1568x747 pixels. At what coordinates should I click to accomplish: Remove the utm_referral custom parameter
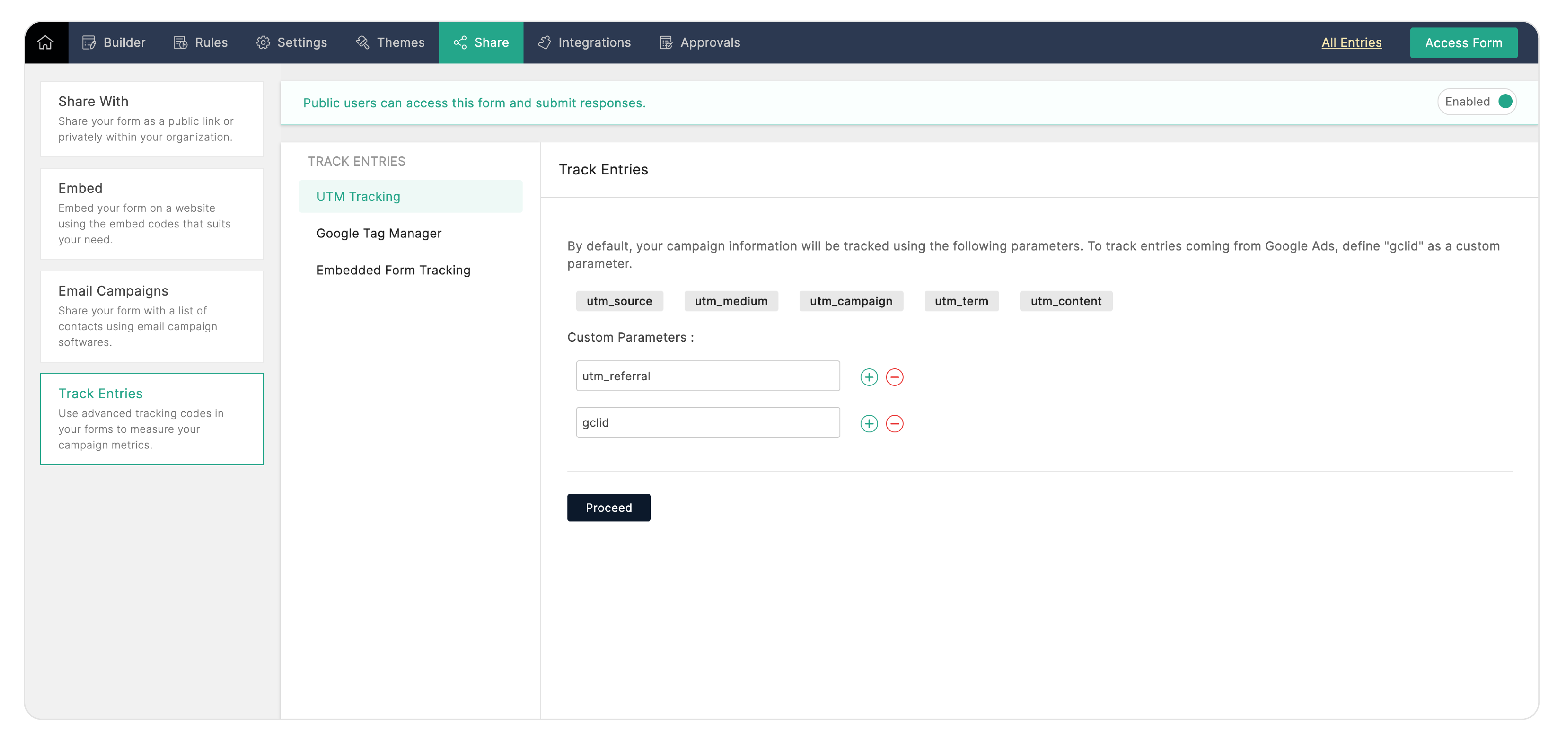click(894, 377)
